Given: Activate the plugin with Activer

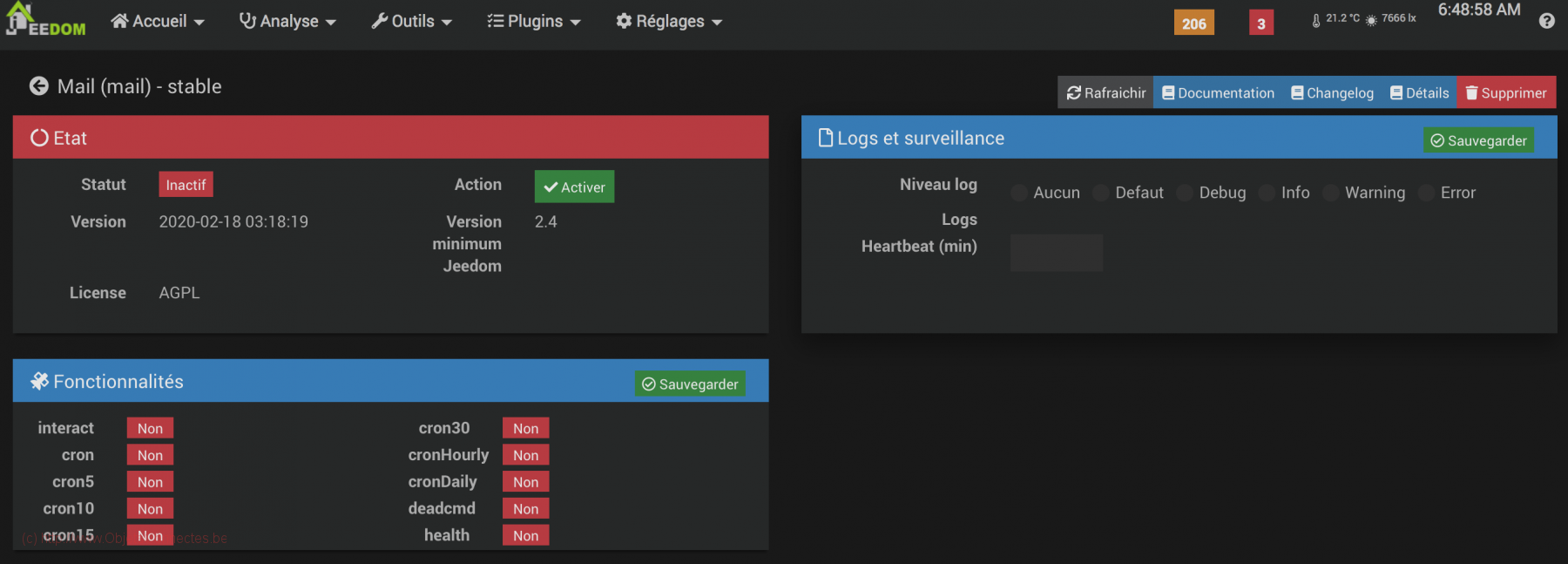Looking at the screenshot, I should (x=574, y=187).
